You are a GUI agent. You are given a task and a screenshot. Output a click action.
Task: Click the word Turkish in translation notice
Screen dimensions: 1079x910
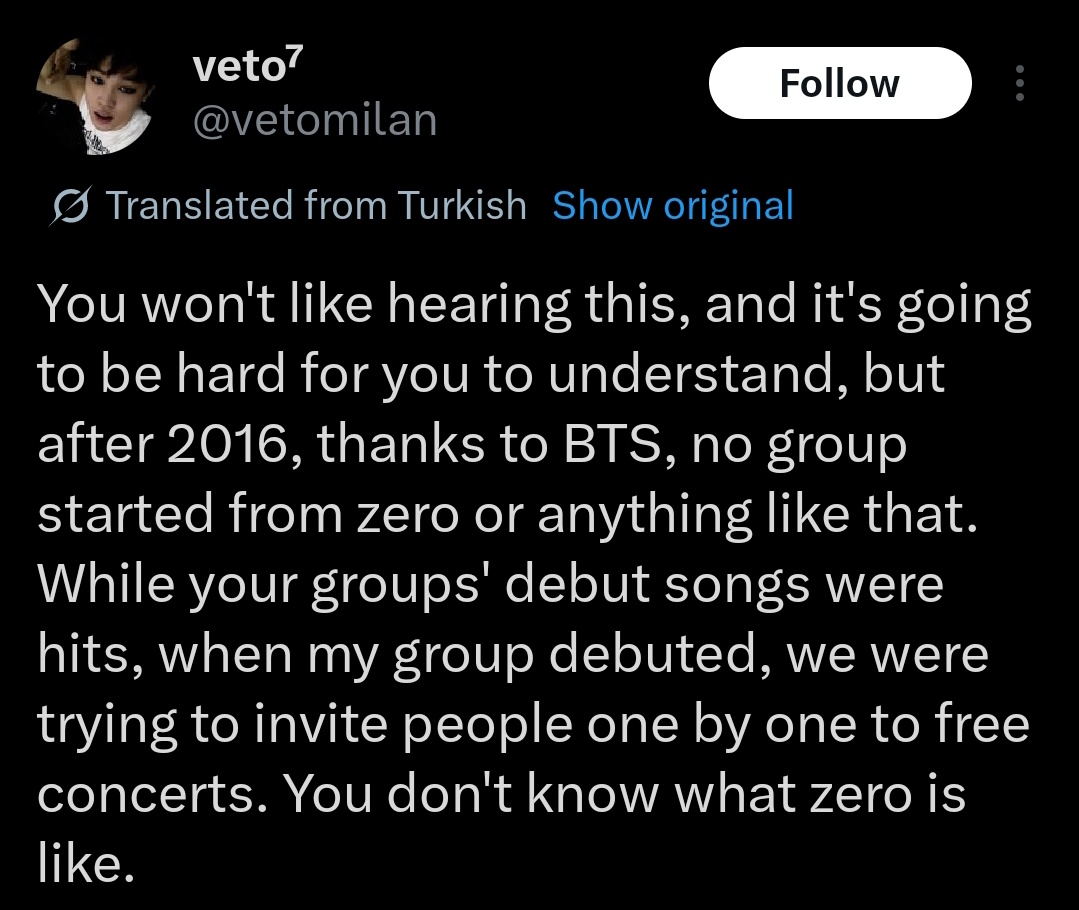pos(462,206)
